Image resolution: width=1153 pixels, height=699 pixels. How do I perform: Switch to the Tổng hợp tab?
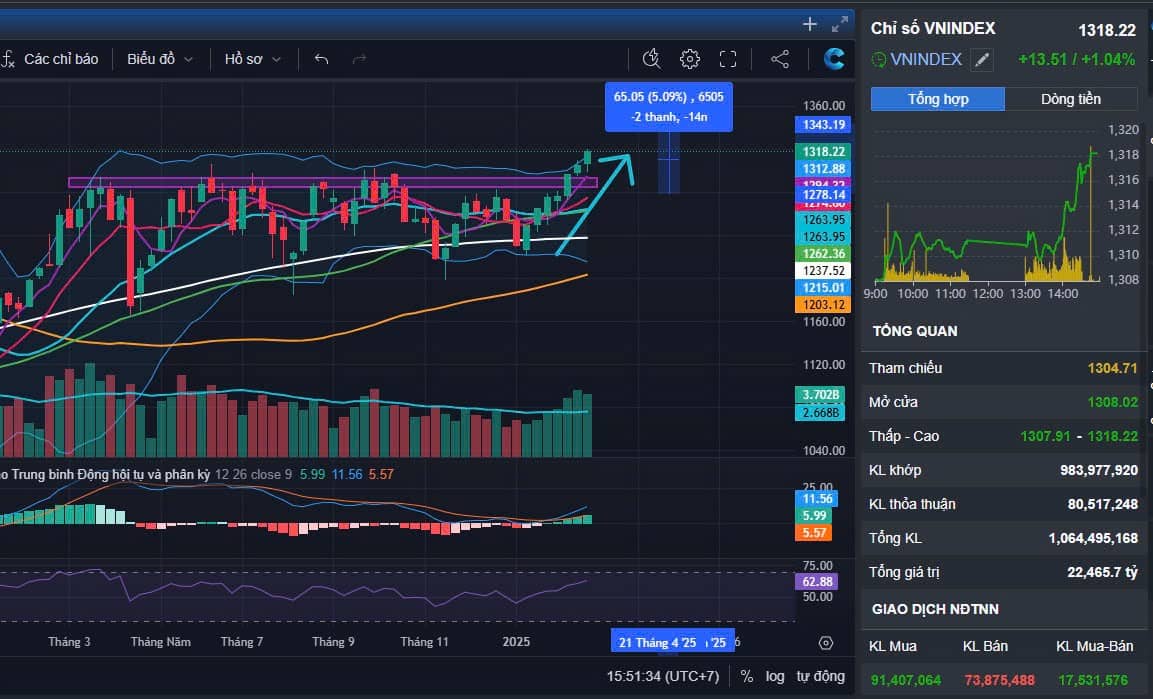point(938,98)
